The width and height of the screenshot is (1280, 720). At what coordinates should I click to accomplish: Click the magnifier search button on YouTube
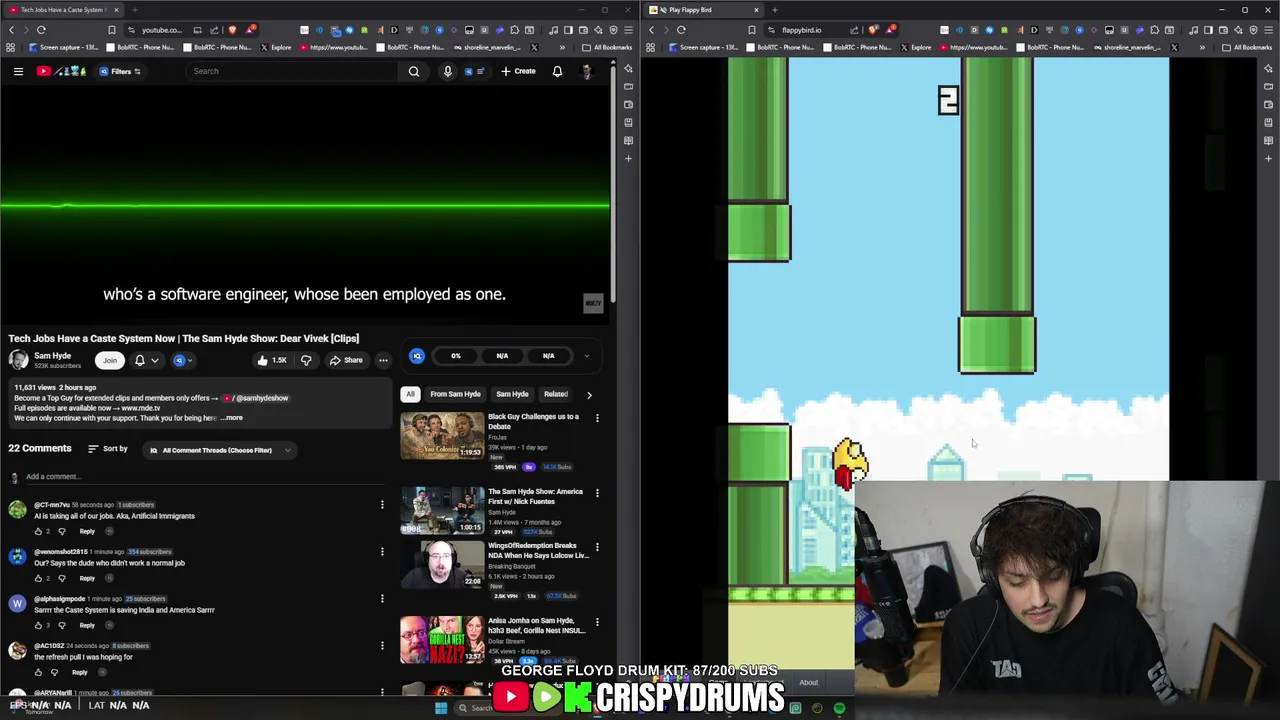click(x=414, y=71)
